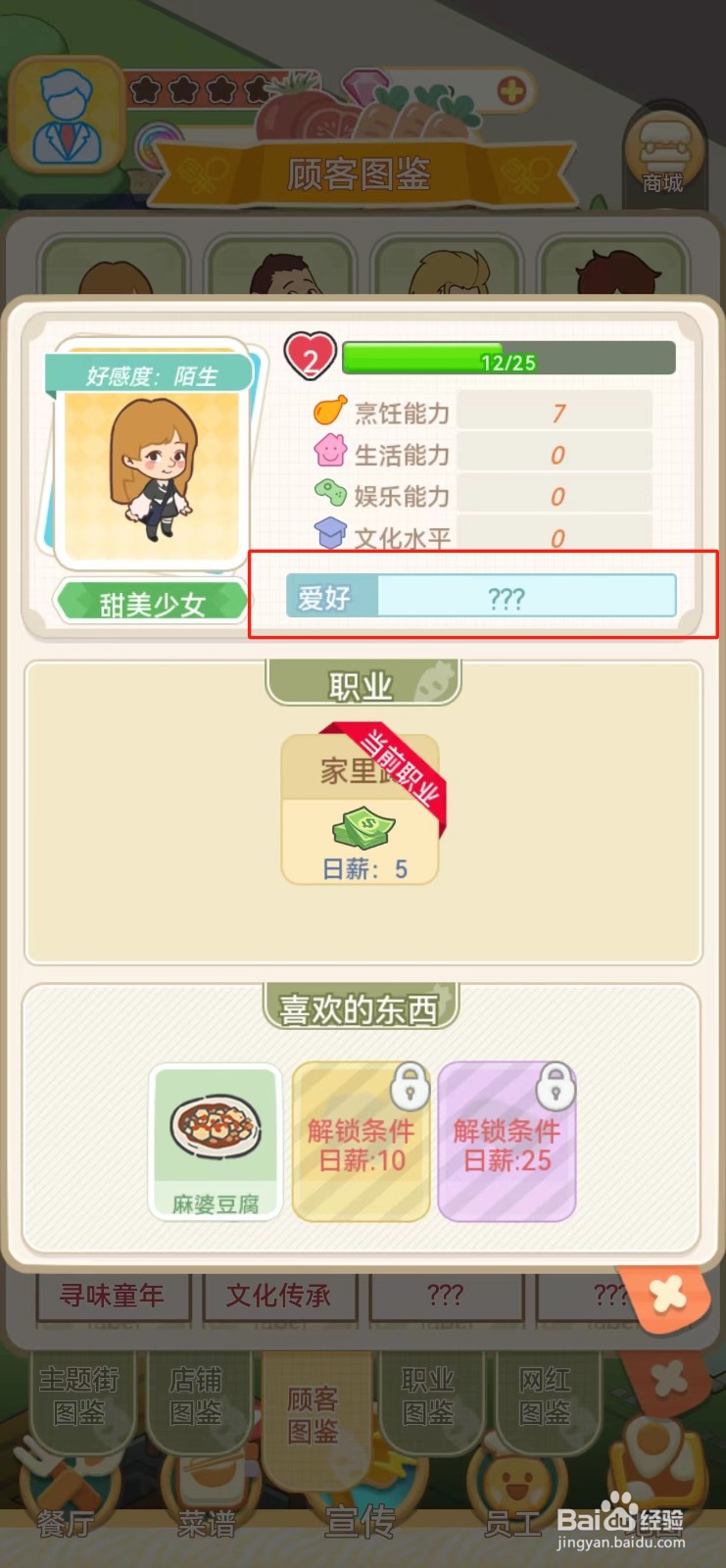Select the 麻婆豆腐 favorite dish card
This screenshot has width=726, height=1568.
(216, 1142)
